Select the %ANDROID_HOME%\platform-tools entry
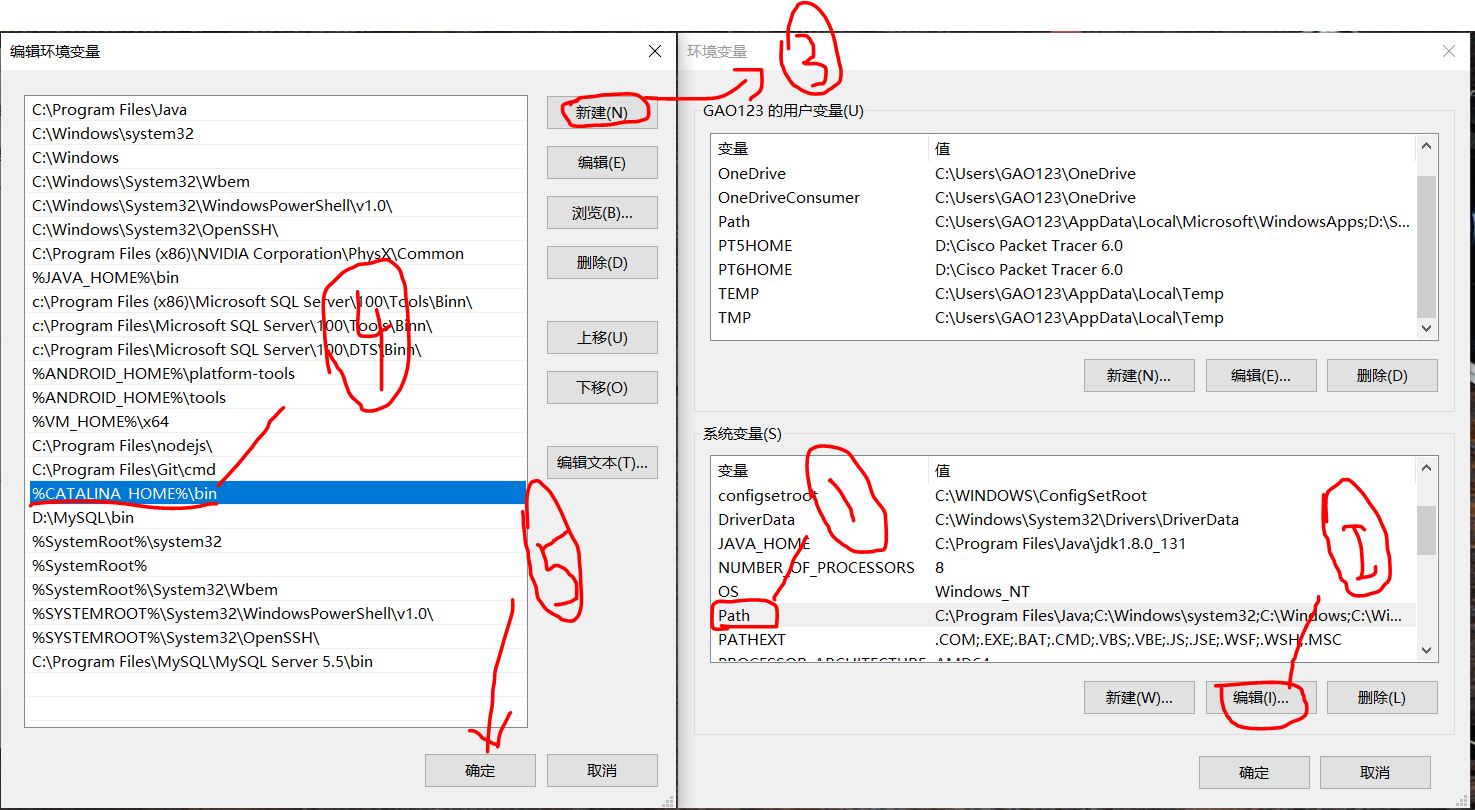 [x=277, y=373]
